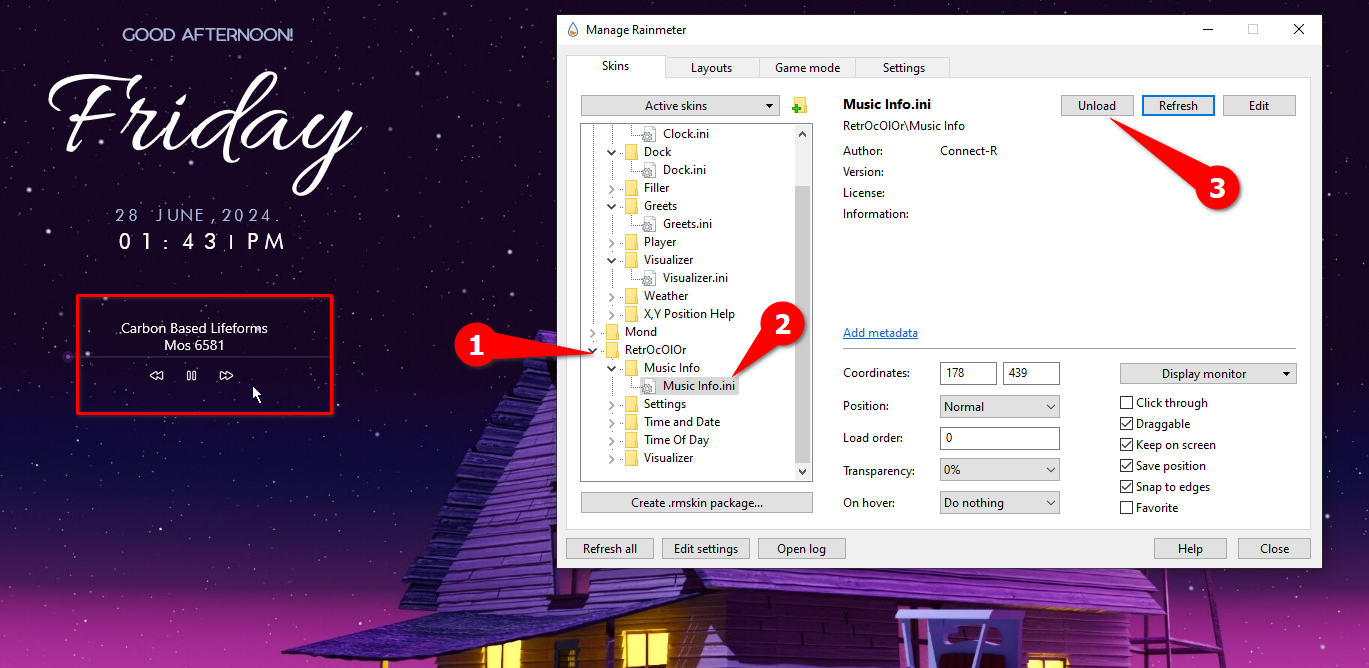The image size is (1369, 668).
Task: Select the Music Info folder
Action: 672,367
